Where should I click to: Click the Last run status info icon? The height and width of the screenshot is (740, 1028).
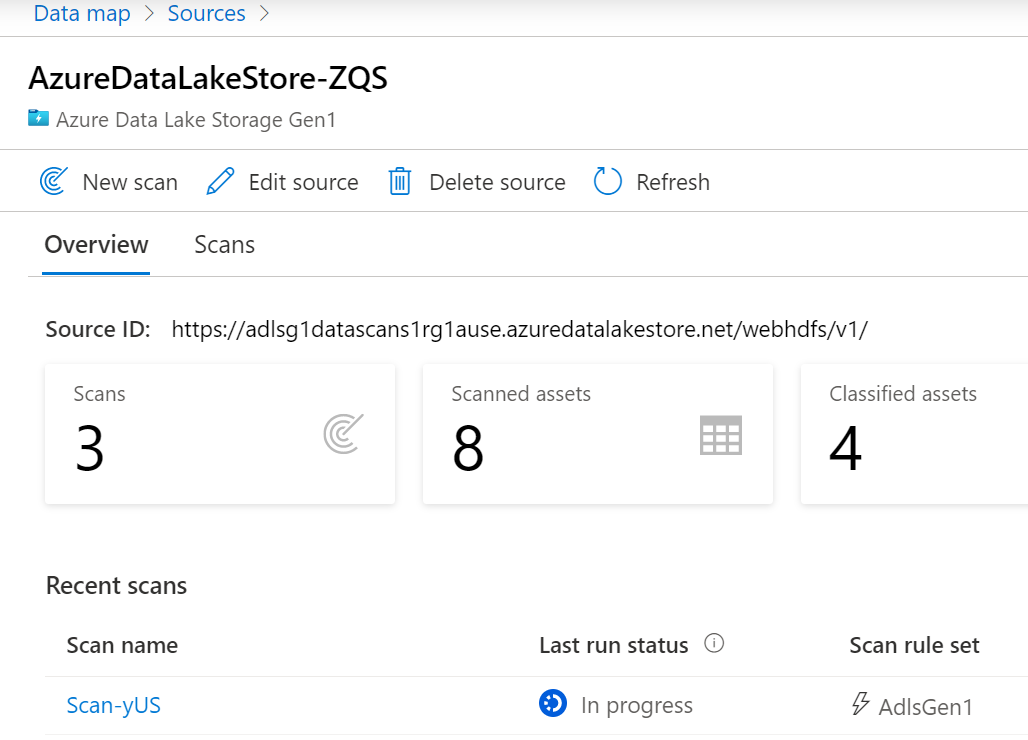[x=714, y=644]
